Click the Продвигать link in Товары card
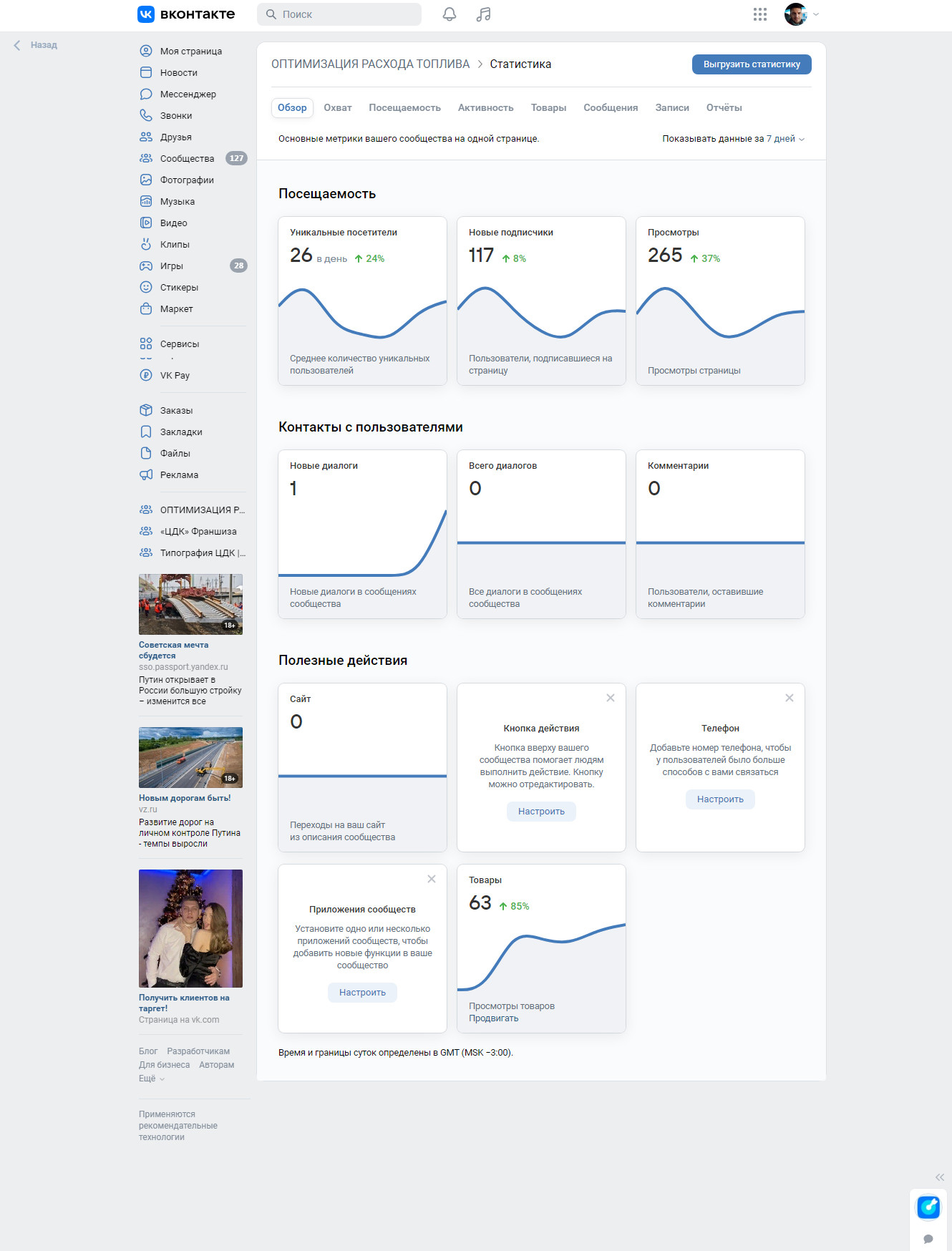The width and height of the screenshot is (952, 1251). tap(494, 1018)
